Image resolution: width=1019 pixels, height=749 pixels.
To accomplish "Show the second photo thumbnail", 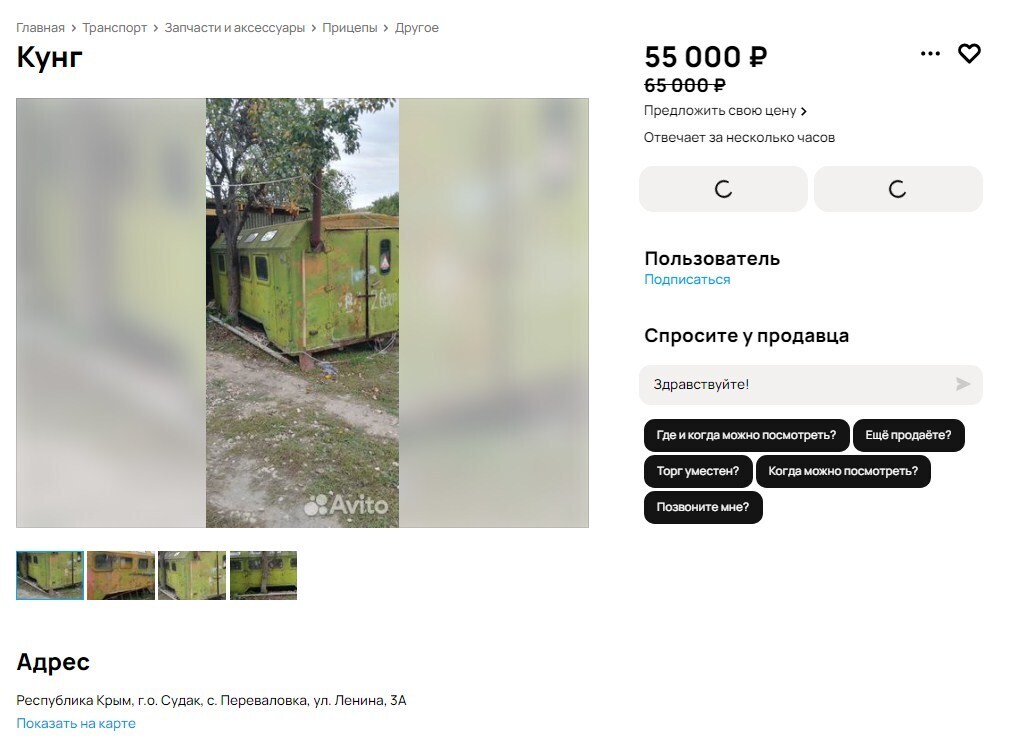I will (x=121, y=576).
